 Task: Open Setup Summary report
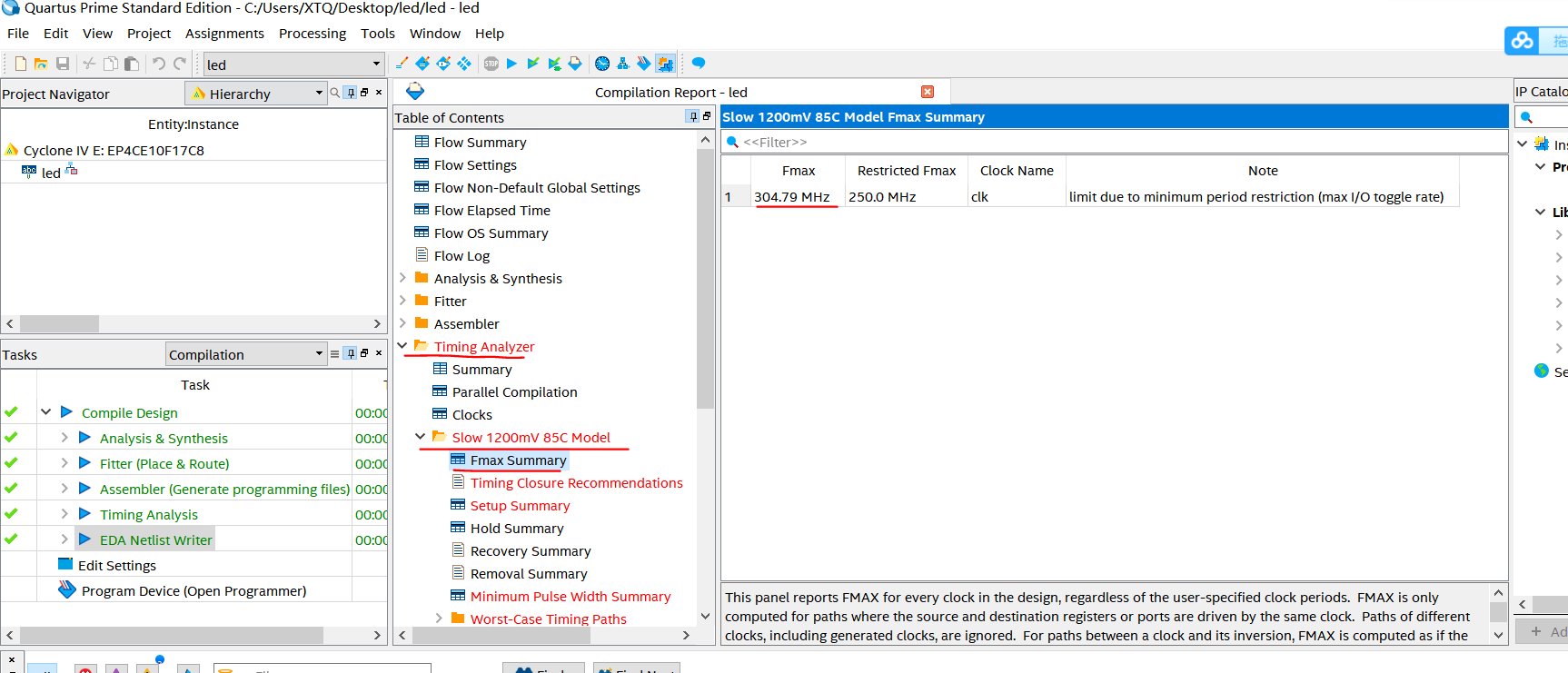click(520, 506)
